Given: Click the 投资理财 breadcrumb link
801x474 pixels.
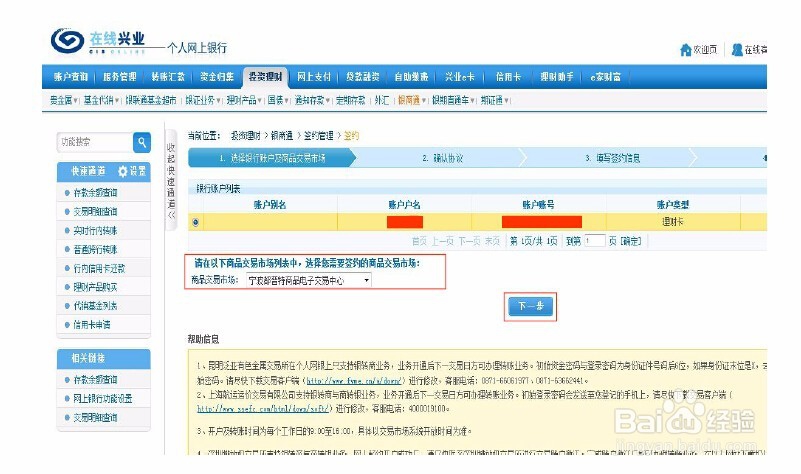Looking at the screenshot, I should pos(245,136).
